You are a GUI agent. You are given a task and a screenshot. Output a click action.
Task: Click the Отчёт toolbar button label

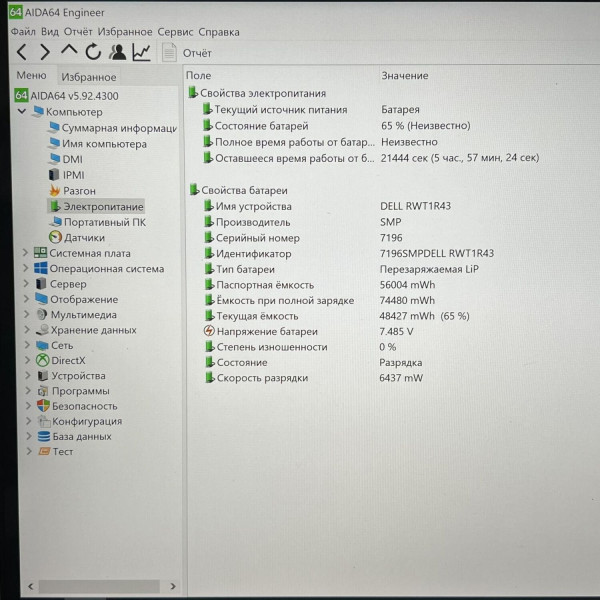[197, 53]
